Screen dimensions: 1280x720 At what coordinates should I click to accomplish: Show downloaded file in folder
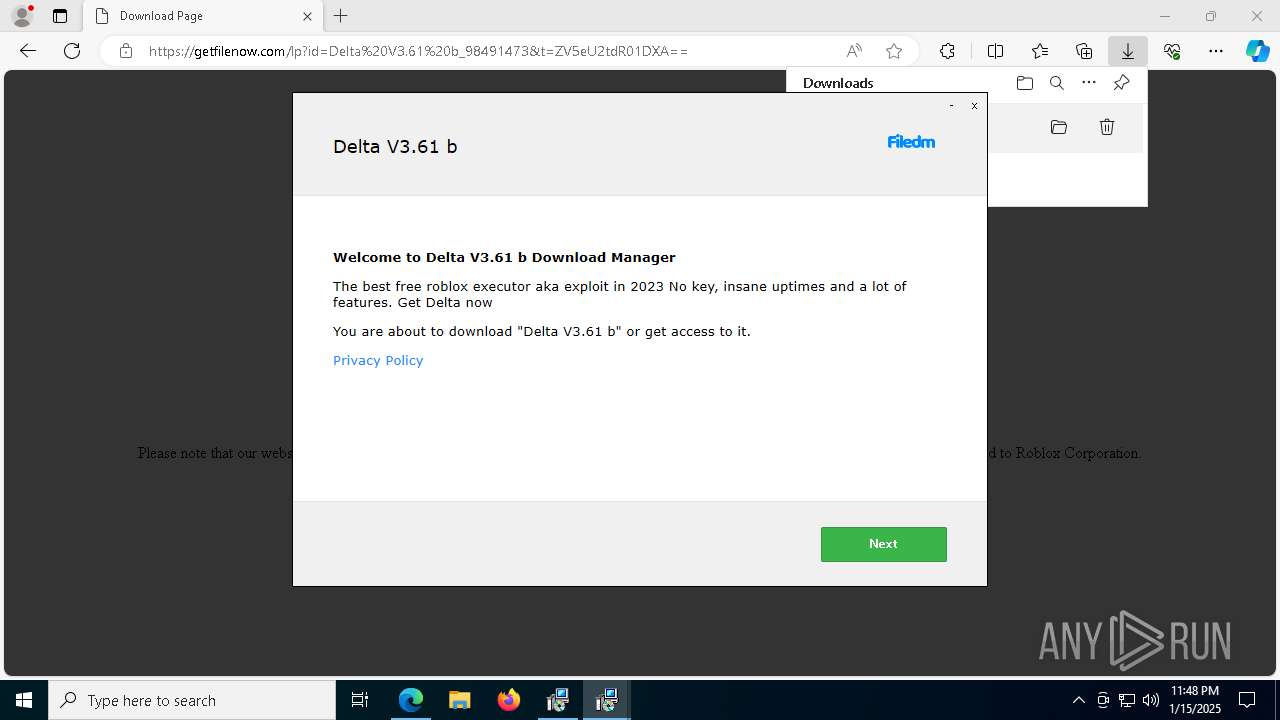pyautogui.click(x=1059, y=127)
